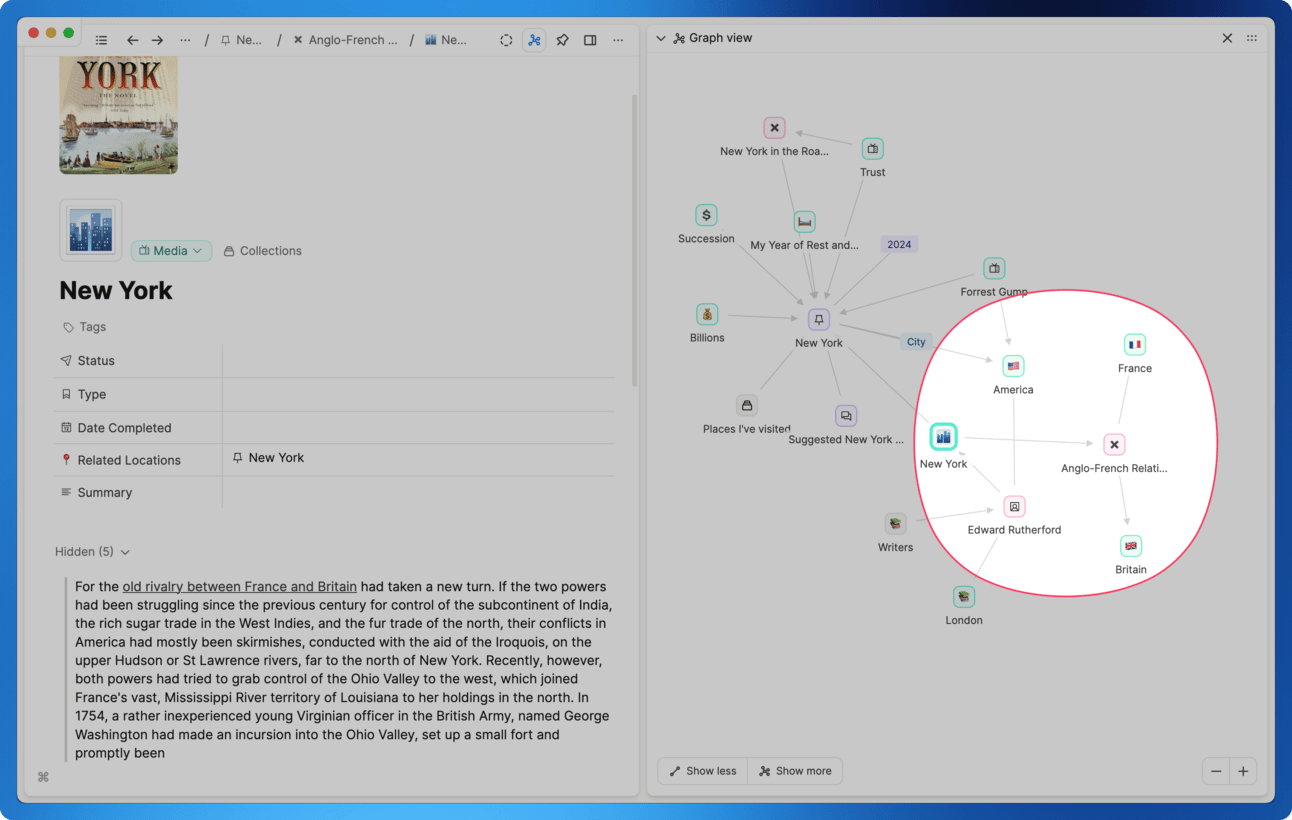Select the Succession dollar node
1292x820 pixels.
point(706,215)
